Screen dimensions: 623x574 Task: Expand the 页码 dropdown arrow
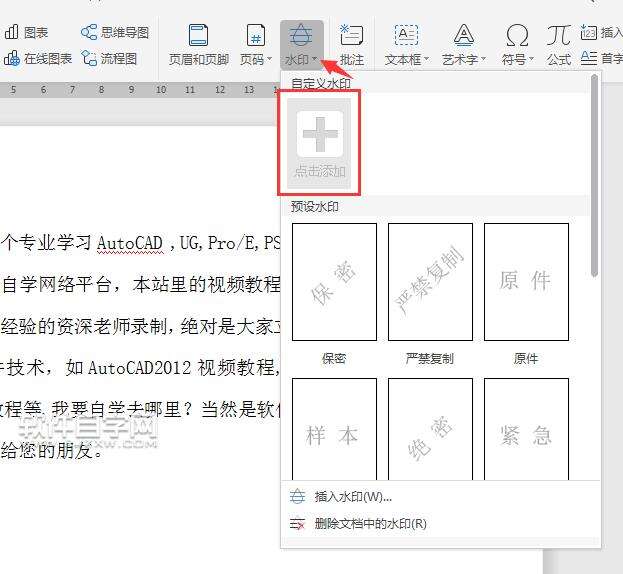pyautogui.click(x=269, y=59)
